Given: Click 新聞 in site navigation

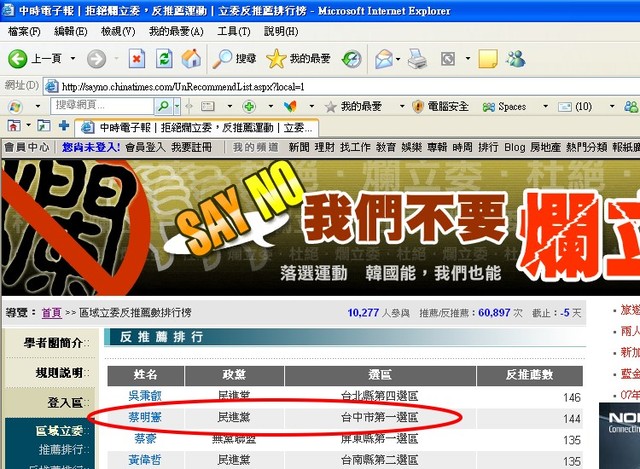Looking at the screenshot, I should pyautogui.click(x=299, y=147).
